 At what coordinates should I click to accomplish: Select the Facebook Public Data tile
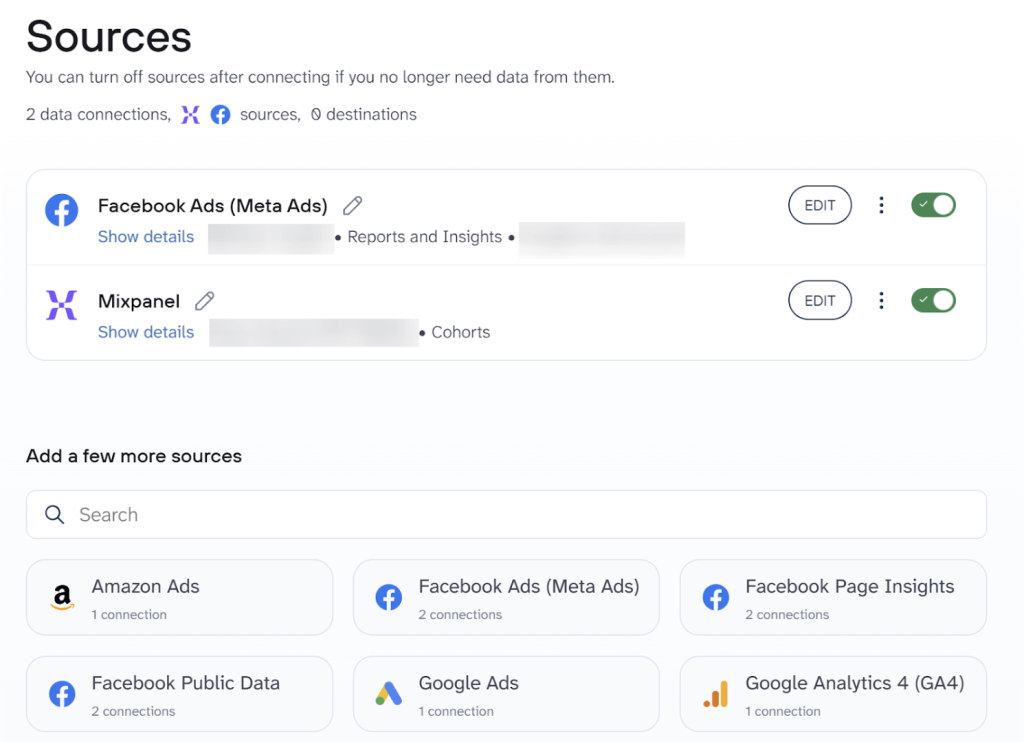(x=180, y=693)
